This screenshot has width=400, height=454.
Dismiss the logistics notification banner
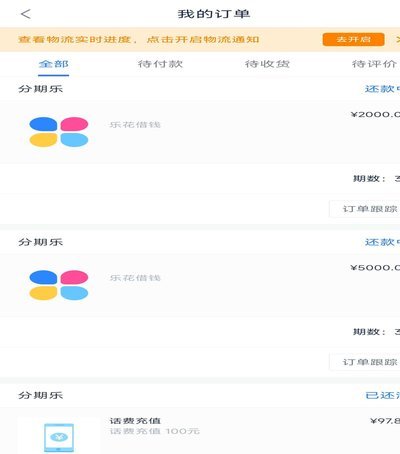(398, 39)
